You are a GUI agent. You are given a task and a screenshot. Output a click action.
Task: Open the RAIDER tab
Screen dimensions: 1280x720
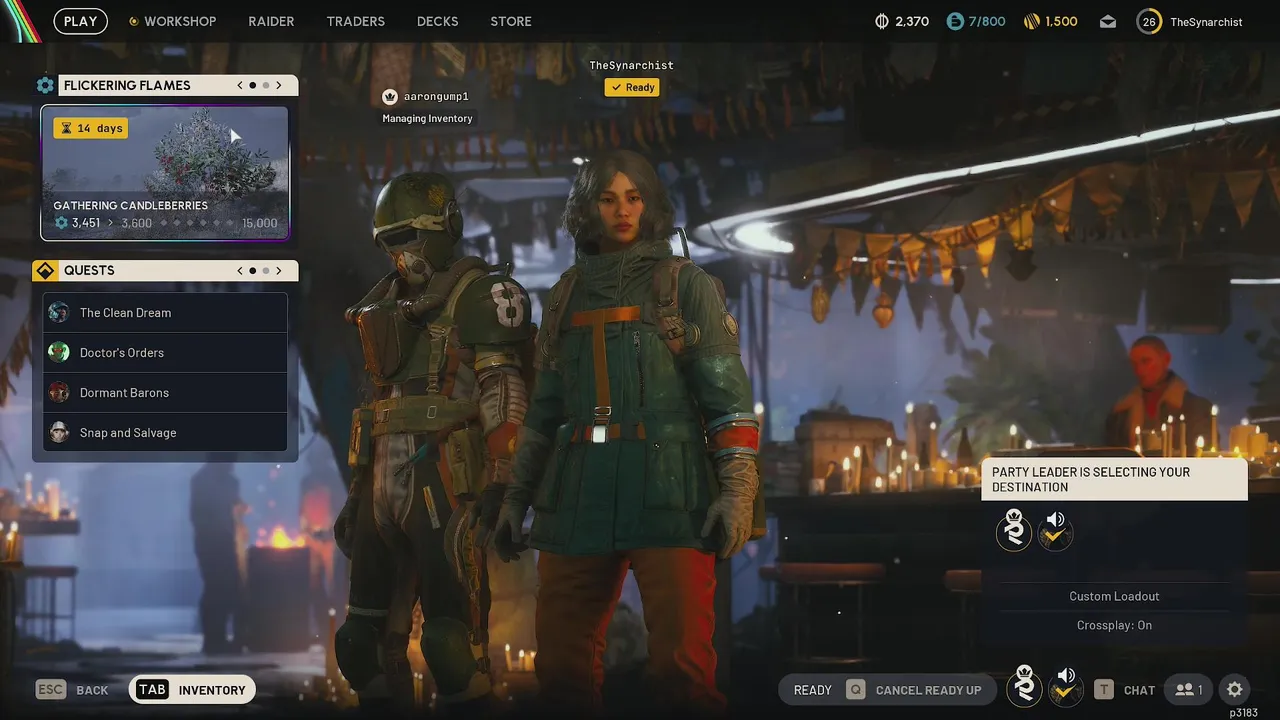coord(271,21)
